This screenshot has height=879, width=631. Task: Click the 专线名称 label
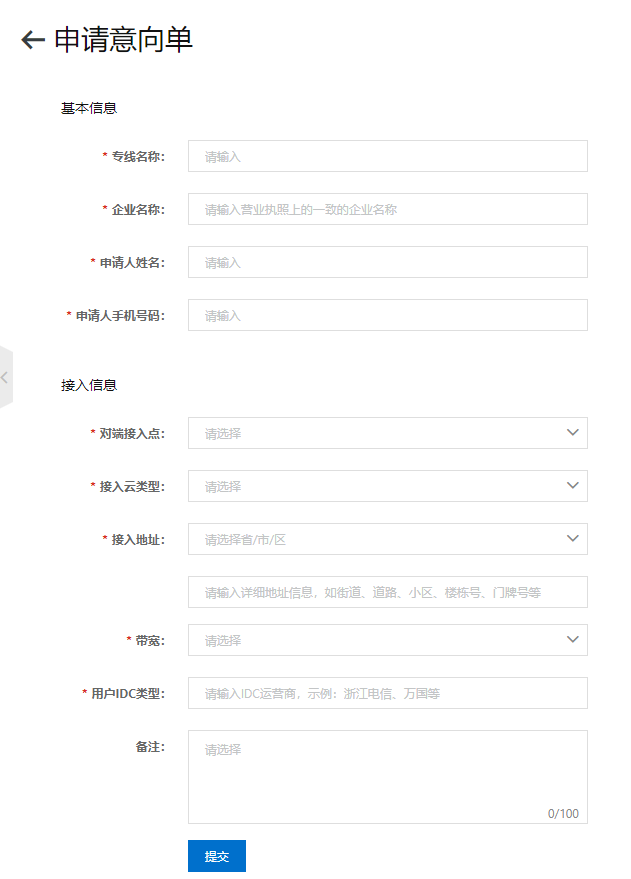pyautogui.click(x=138, y=156)
